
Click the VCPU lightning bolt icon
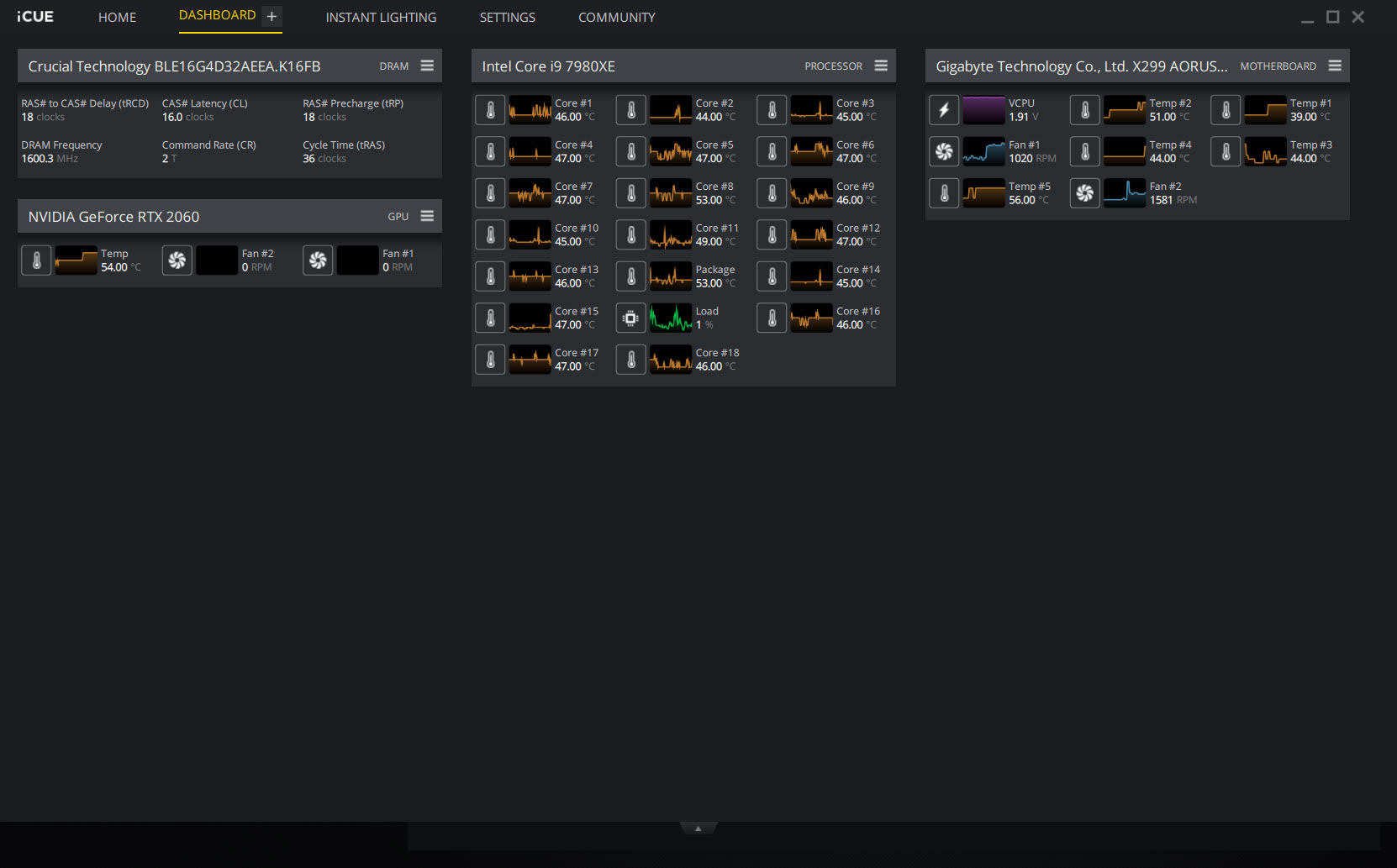click(x=944, y=110)
